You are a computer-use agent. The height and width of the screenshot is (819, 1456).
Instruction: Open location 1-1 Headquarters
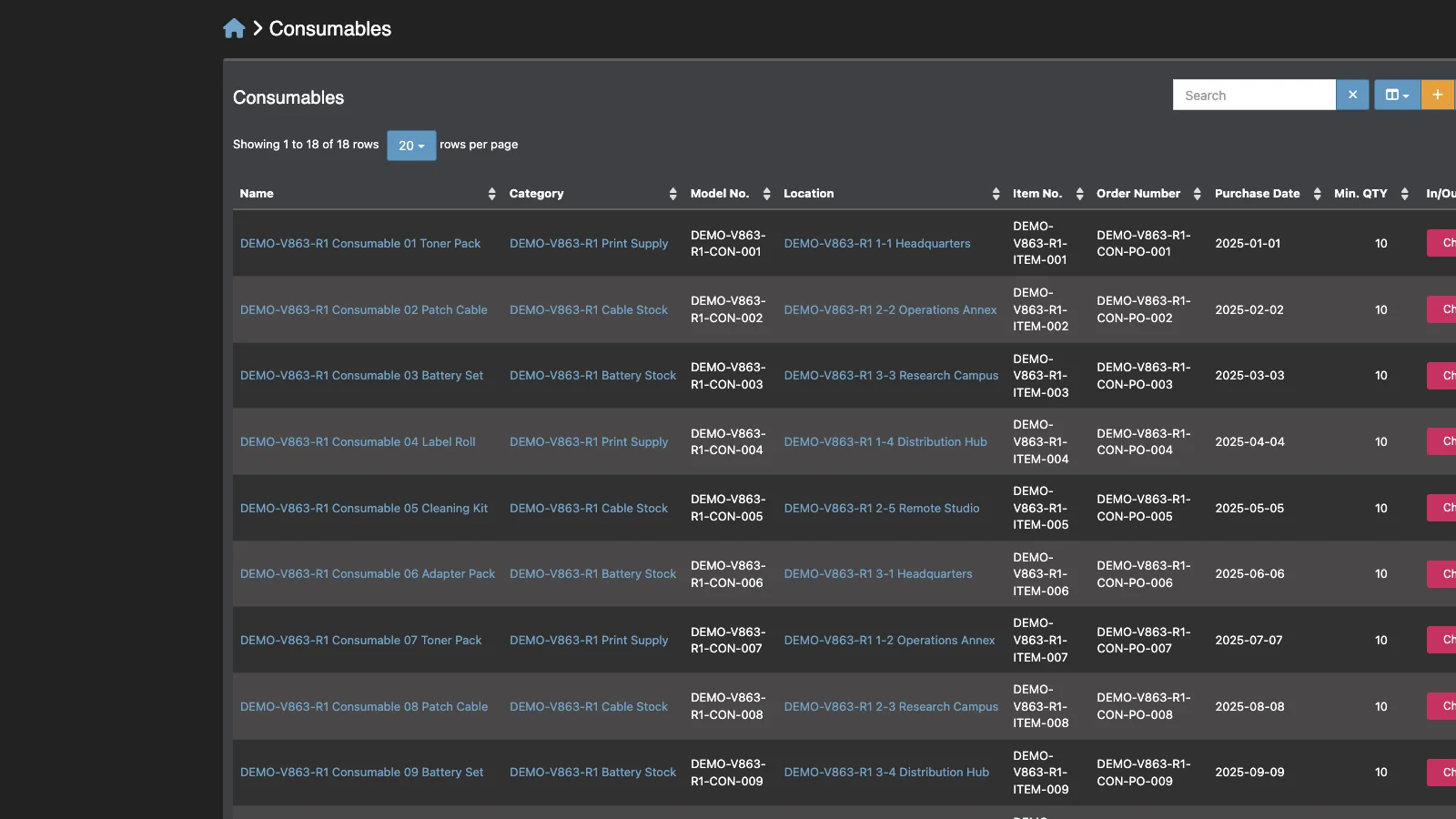(x=877, y=243)
